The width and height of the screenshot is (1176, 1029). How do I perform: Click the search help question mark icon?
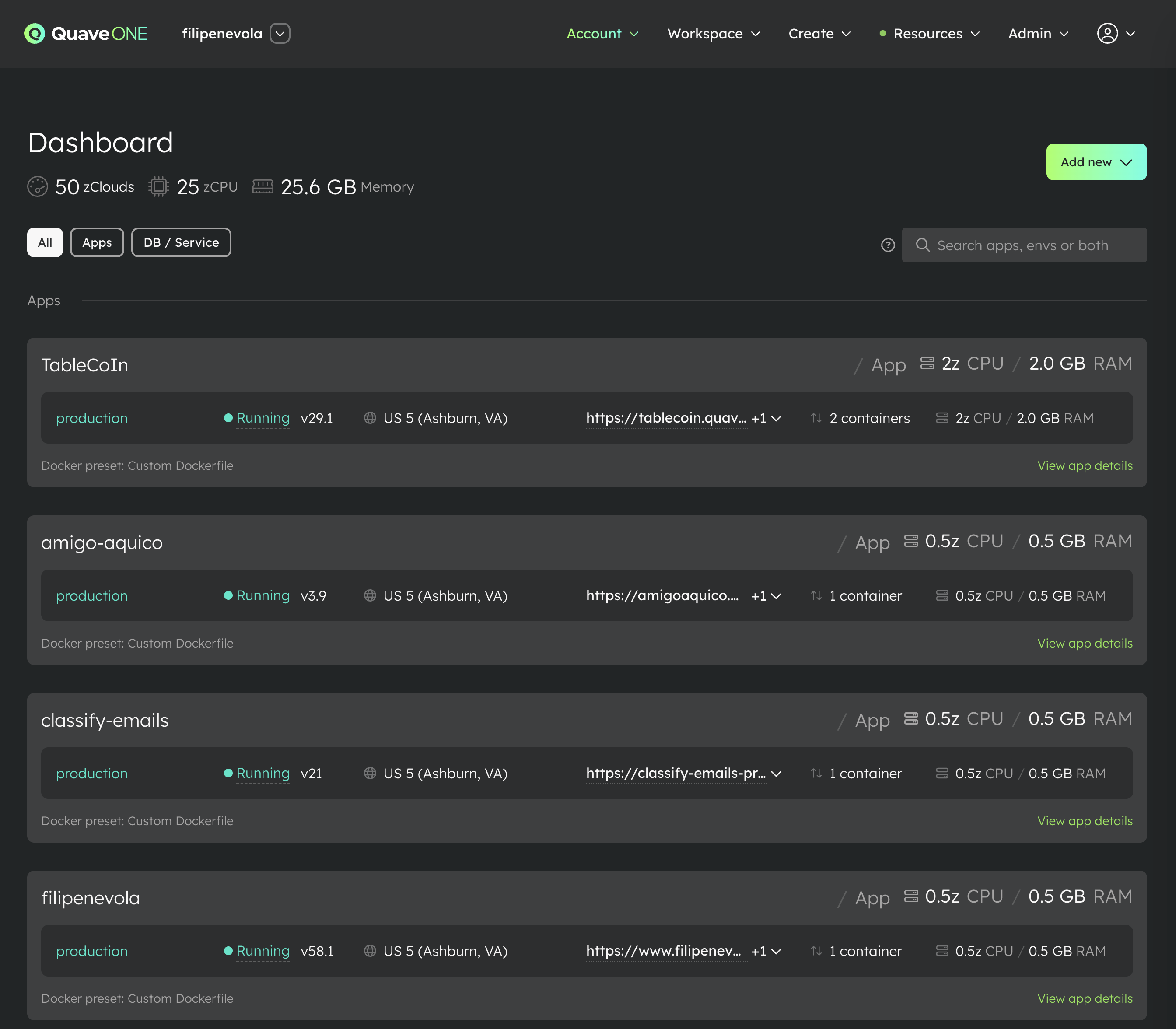click(x=888, y=245)
